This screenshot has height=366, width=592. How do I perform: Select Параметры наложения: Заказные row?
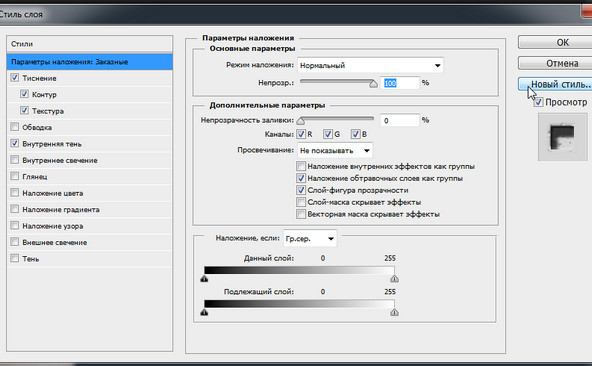point(89,62)
